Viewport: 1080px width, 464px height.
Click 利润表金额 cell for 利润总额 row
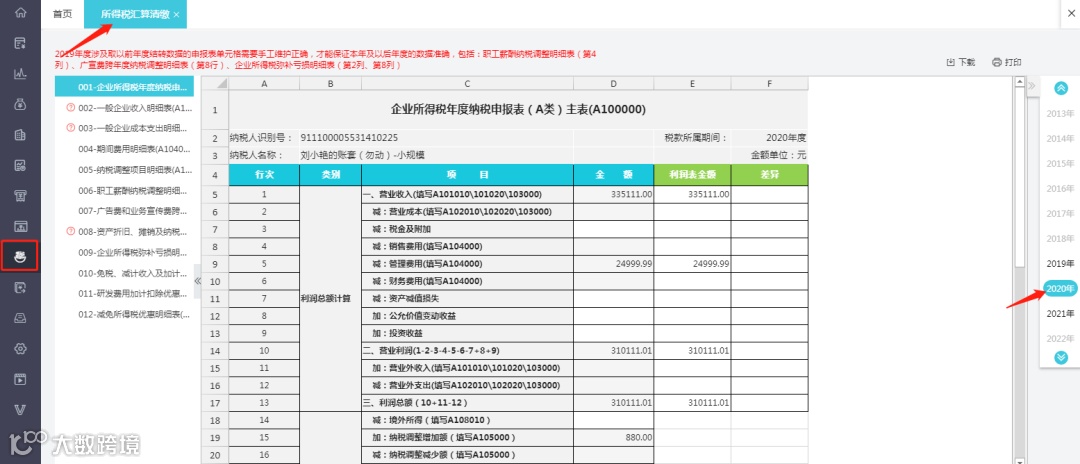[x=693, y=403]
